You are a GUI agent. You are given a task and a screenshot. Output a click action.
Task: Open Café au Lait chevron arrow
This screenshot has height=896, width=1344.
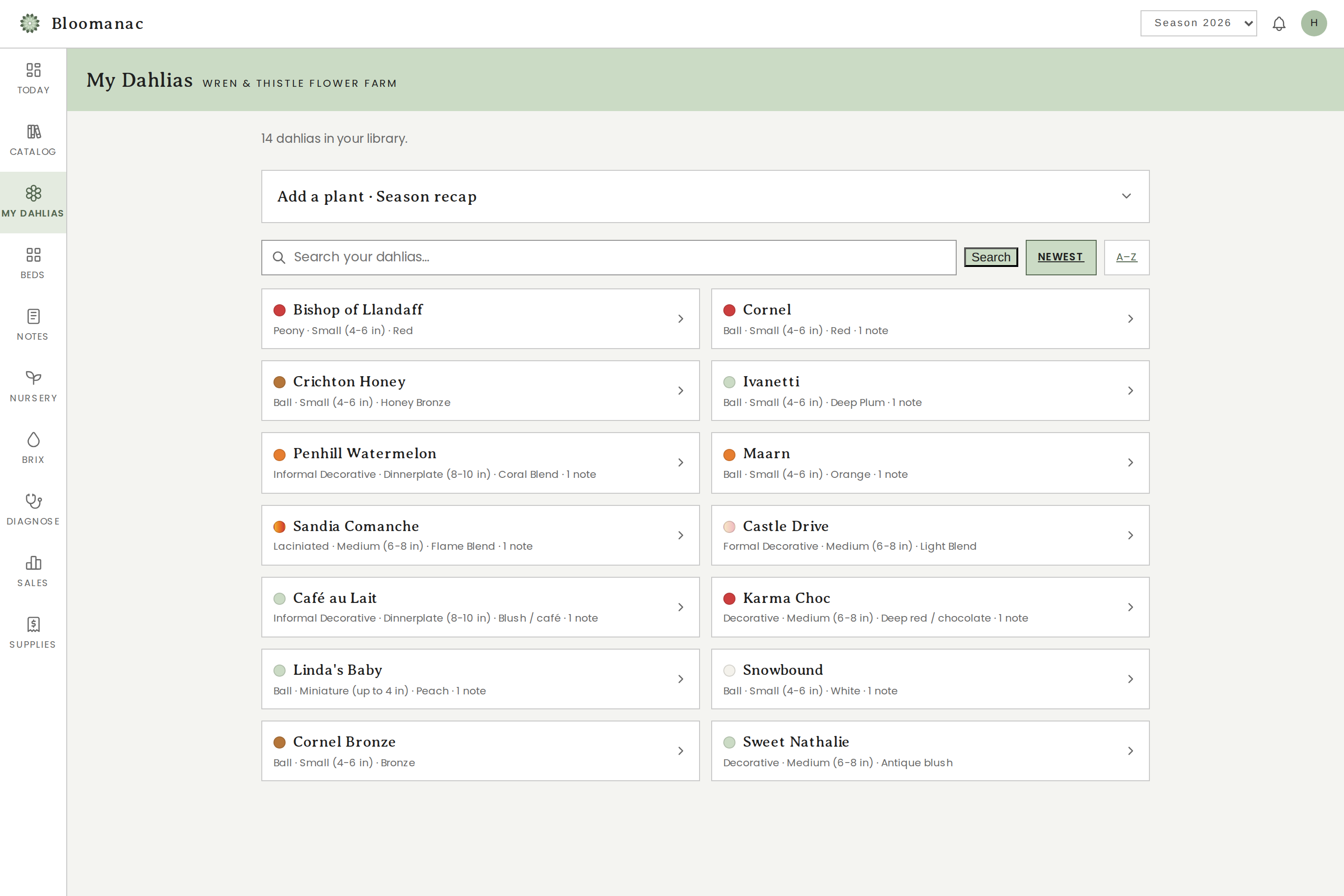point(680,608)
